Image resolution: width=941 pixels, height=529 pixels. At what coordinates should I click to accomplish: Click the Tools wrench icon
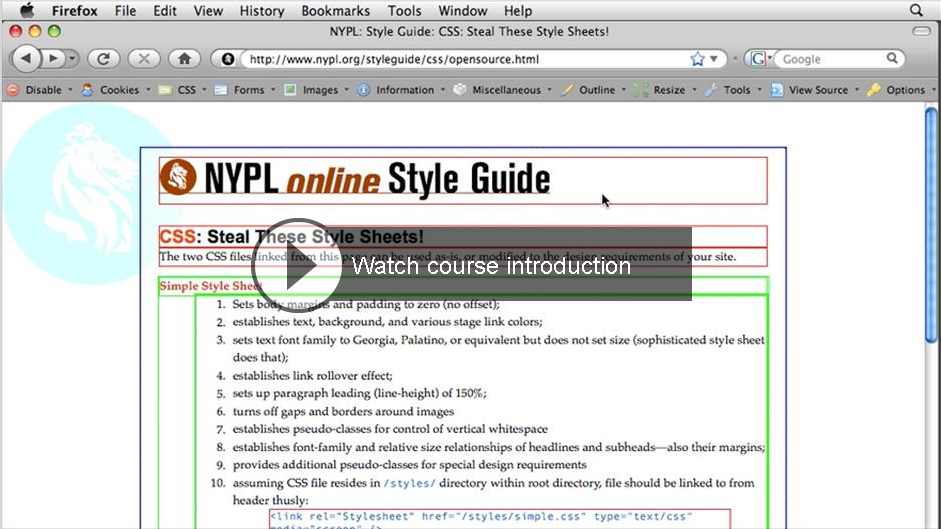pyautogui.click(x=711, y=90)
